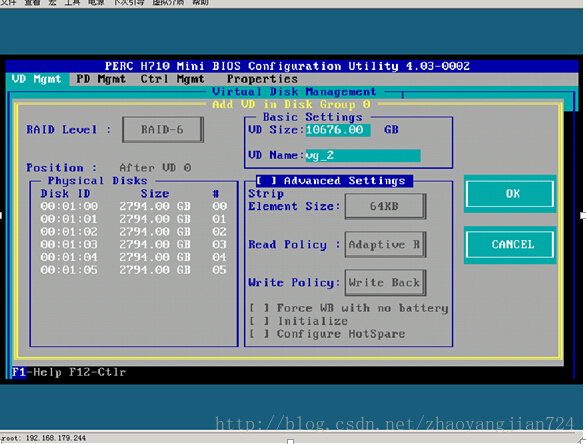Enable Force WB with no battery checkbox
The image size is (586, 444).
coord(259,308)
